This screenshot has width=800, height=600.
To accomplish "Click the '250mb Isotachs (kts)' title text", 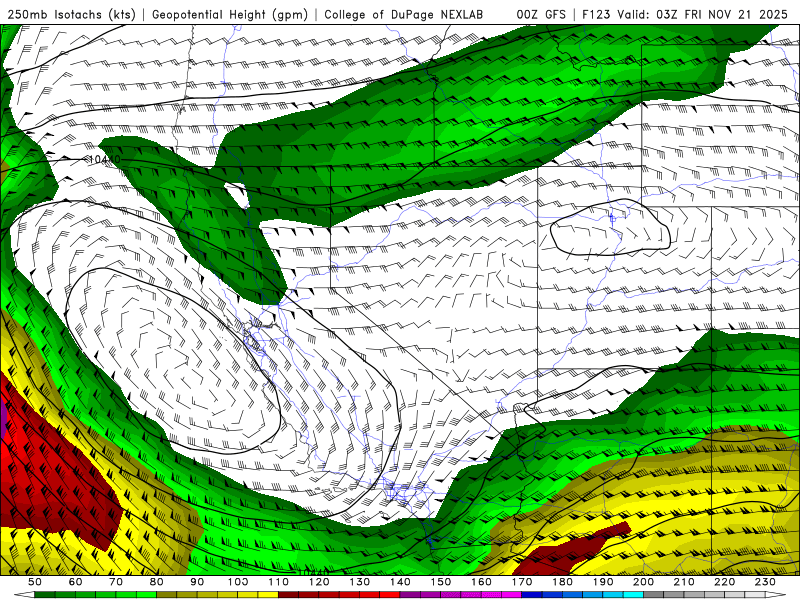I will [71, 14].
